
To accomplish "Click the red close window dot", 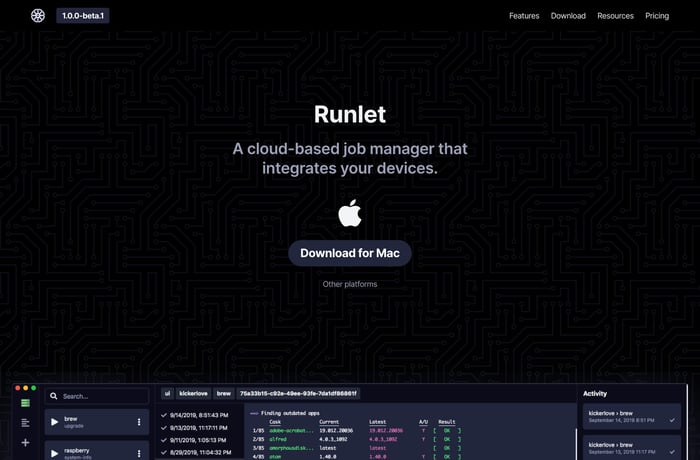I will [18, 388].
